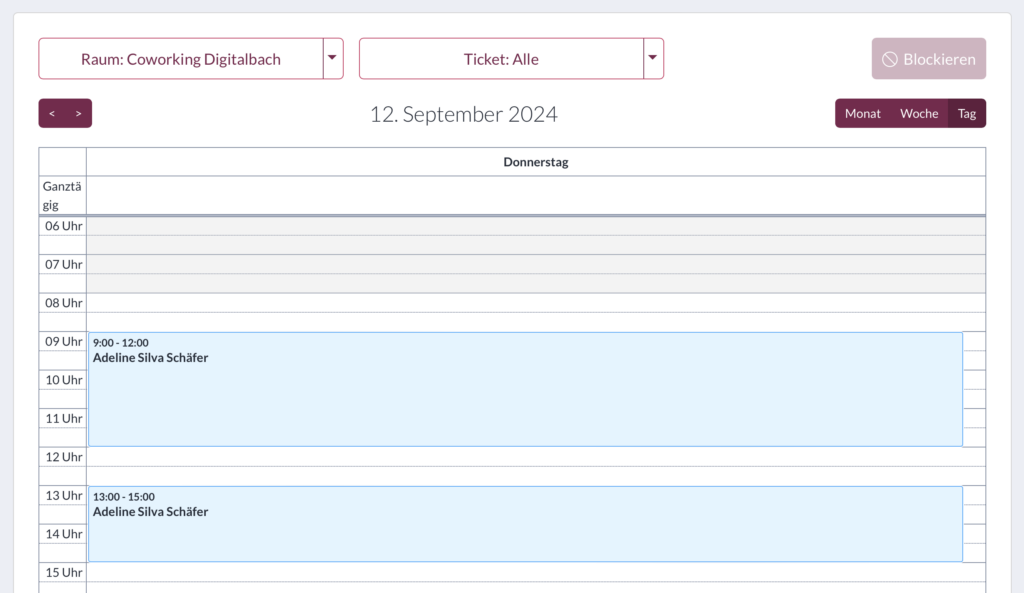
Task: Click the 07 Uhr time slot
Action: (535, 264)
